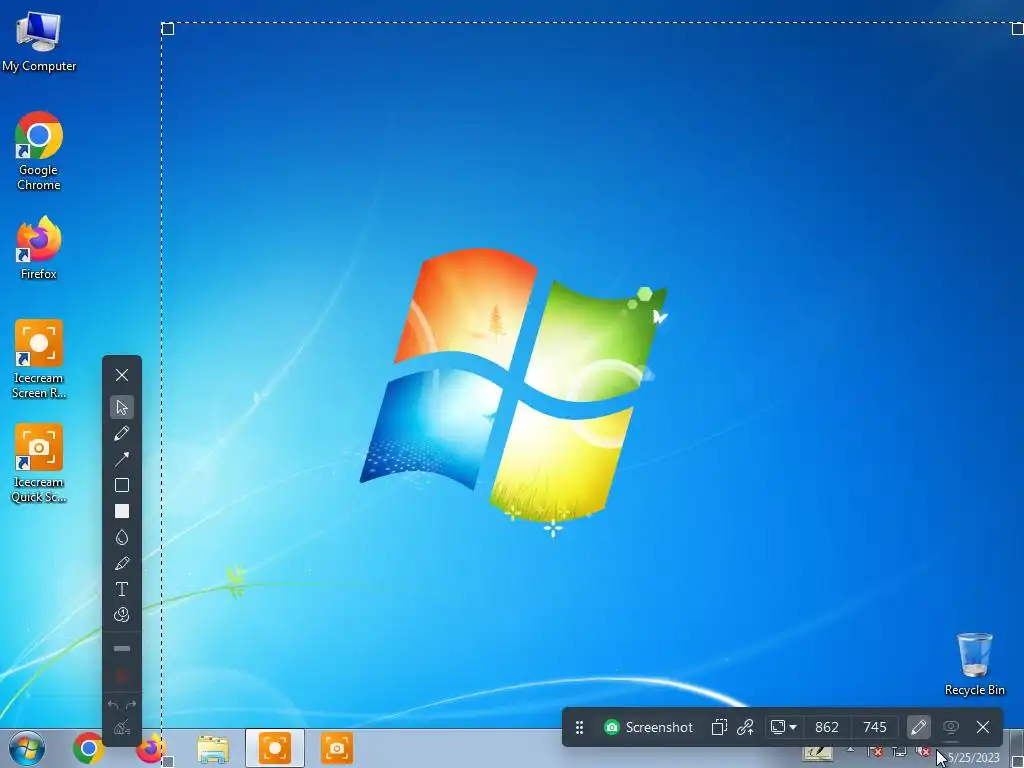Select the numbered step counter tool
The height and width of the screenshot is (768, 1024).
click(x=121, y=615)
